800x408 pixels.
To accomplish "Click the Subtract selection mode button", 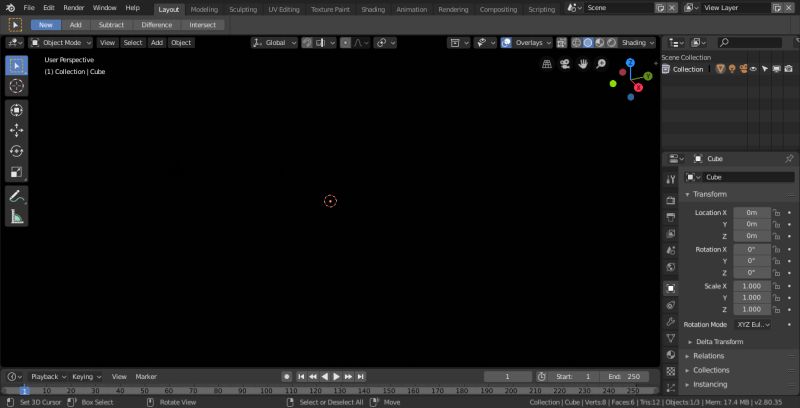I will click(111, 25).
